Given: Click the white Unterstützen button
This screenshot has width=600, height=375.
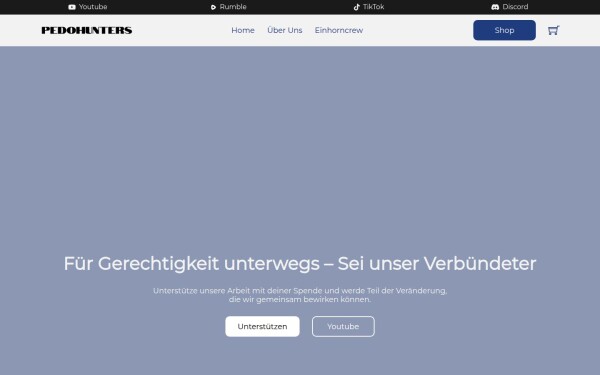Looking at the screenshot, I should 262,326.
